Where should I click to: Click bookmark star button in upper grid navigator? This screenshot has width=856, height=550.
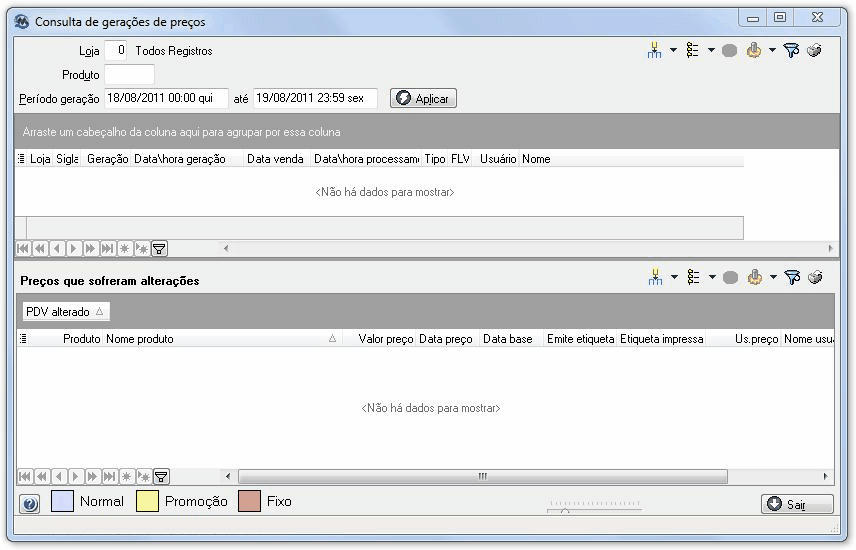(124, 249)
